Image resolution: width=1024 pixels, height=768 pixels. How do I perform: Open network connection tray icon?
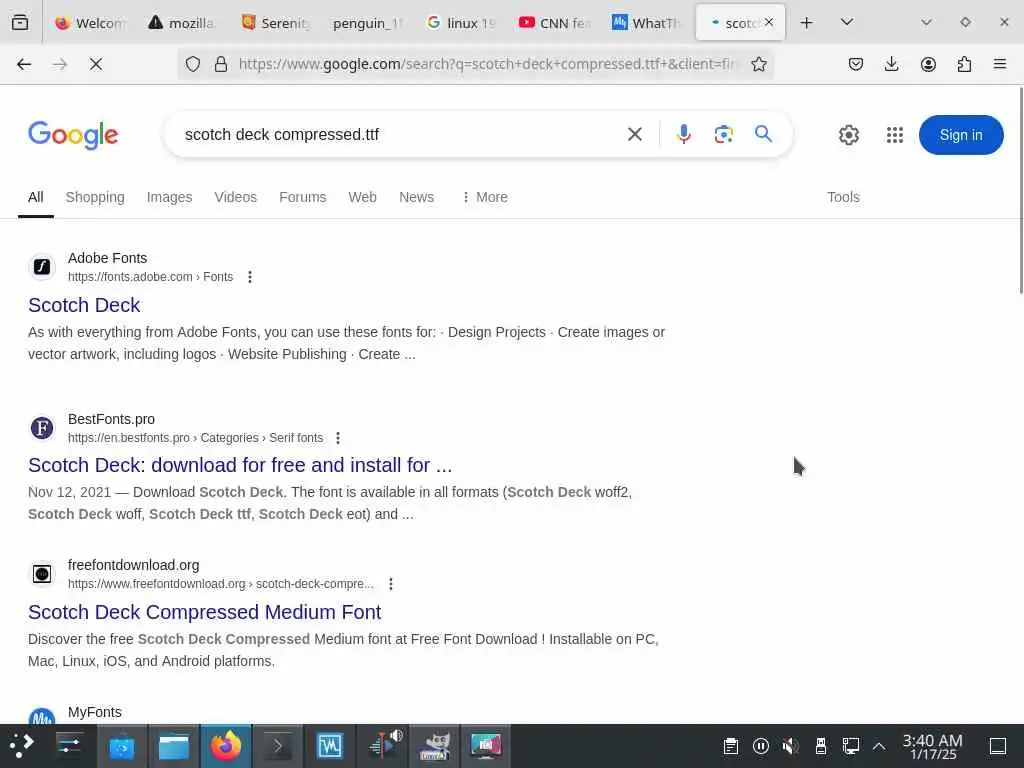[x=850, y=746]
